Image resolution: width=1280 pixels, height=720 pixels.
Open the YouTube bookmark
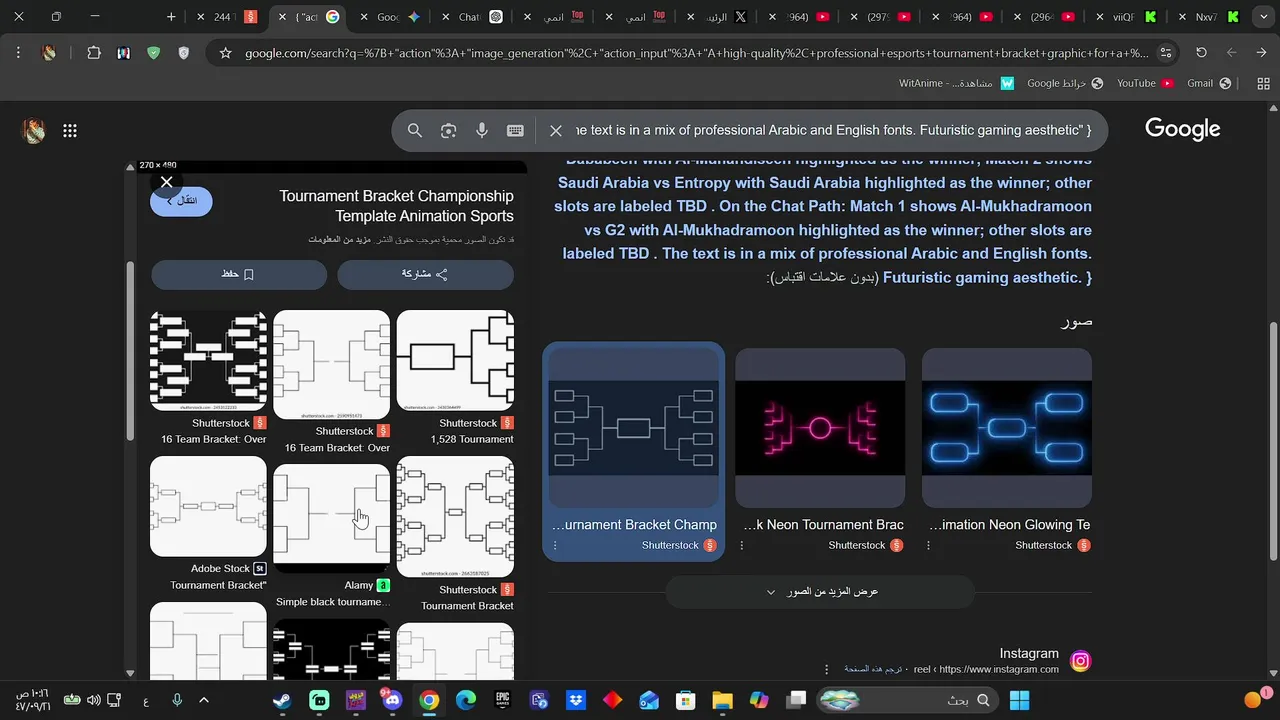1145,83
